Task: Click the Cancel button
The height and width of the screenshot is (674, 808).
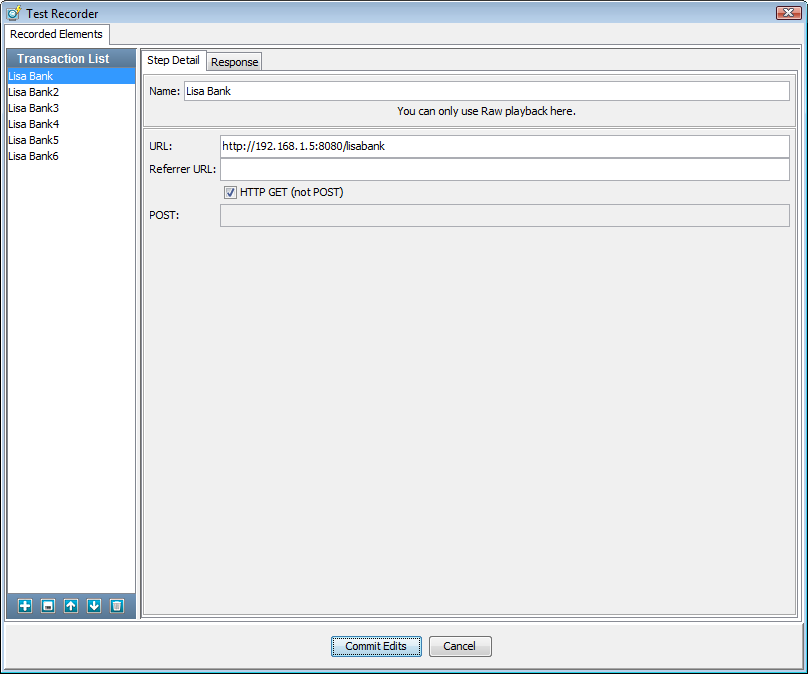Action: [x=459, y=646]
